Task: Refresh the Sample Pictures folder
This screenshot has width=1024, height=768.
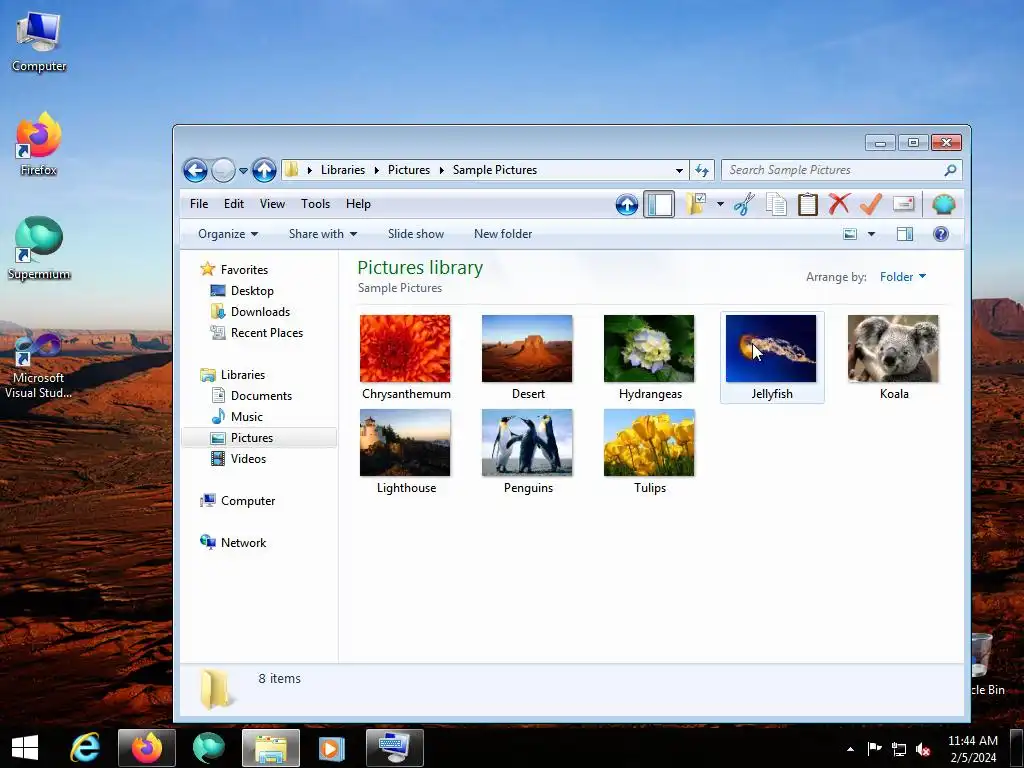Action: [x=702, y=170]
